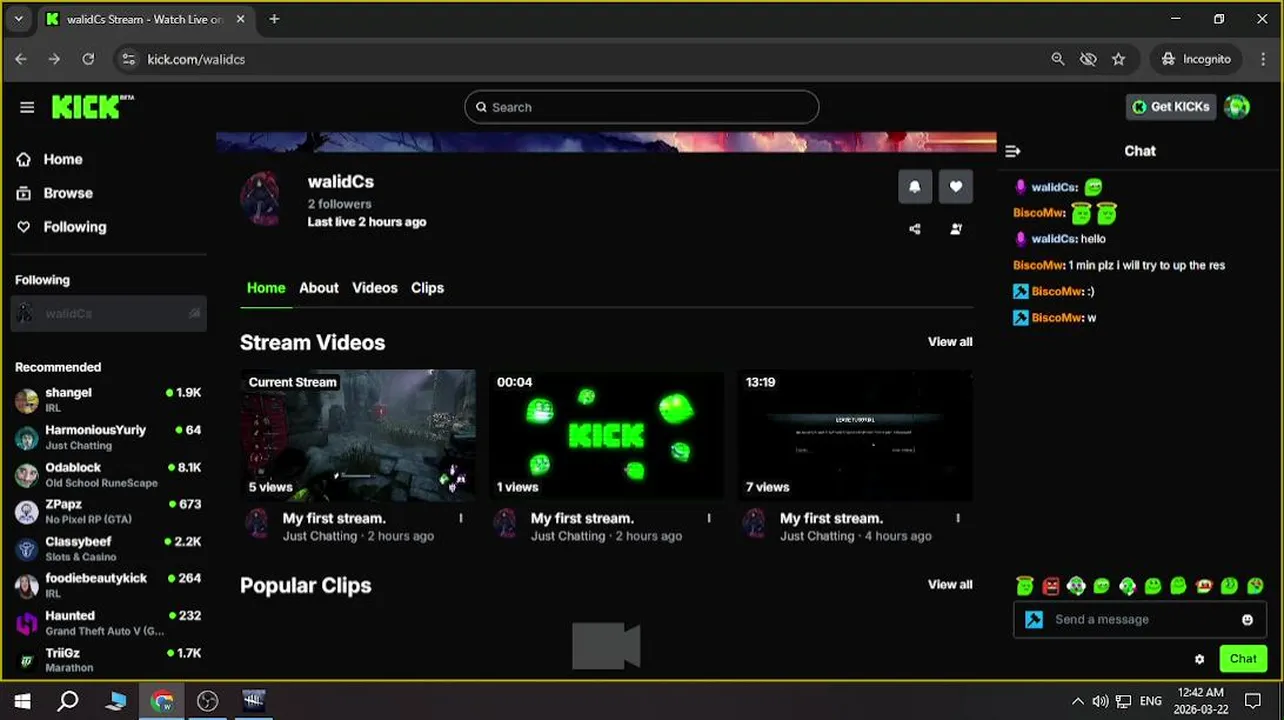The image size is (1284, 720).
Task: Open Windows Start menu
Action: click(22, 701)
